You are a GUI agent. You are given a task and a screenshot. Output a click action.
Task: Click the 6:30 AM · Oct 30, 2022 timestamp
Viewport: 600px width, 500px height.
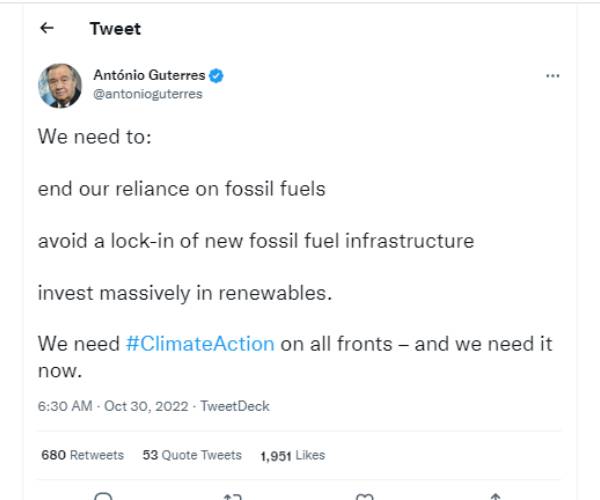(x=114, y=406)
